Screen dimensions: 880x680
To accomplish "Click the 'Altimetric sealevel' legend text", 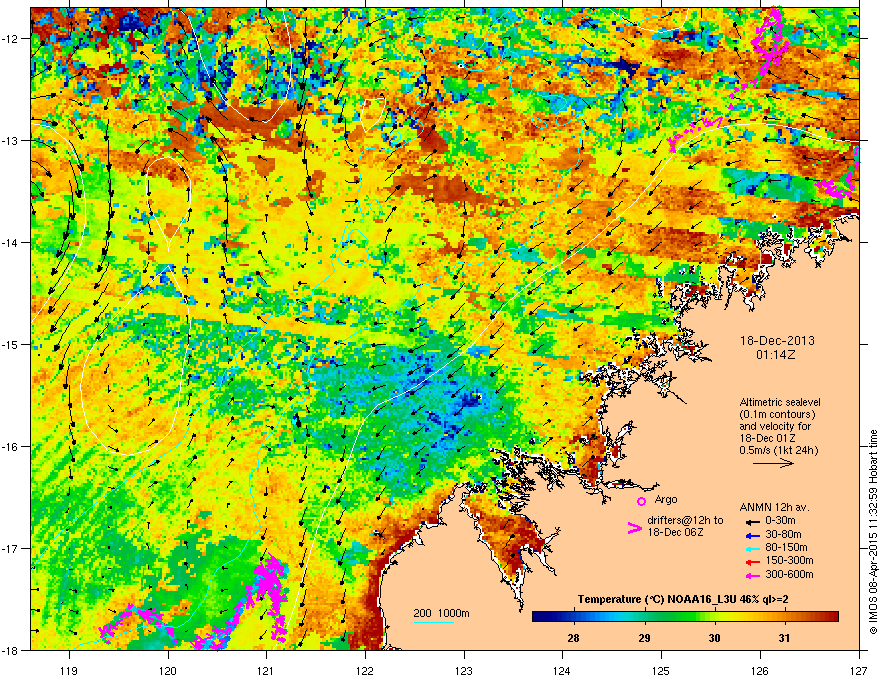I will point(780,402).
